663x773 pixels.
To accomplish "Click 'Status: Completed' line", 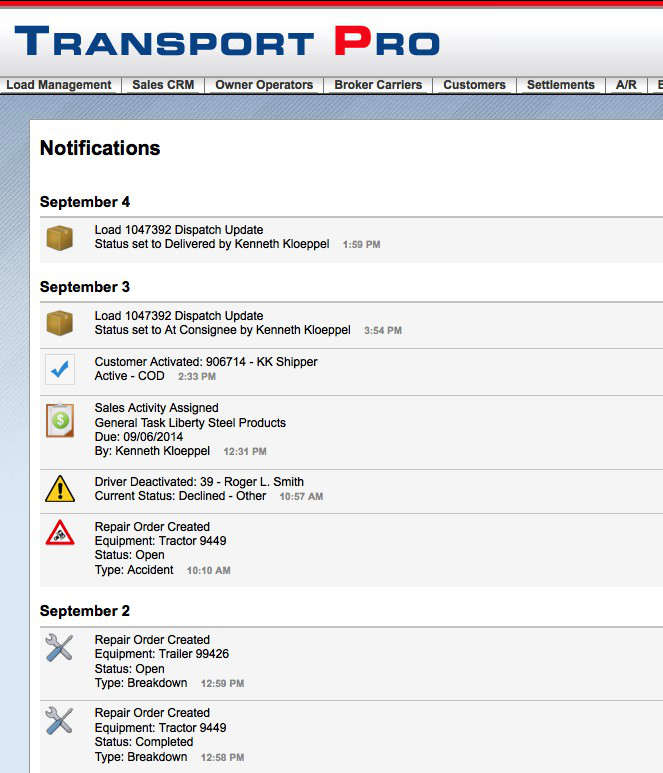I will click(144, 742).
